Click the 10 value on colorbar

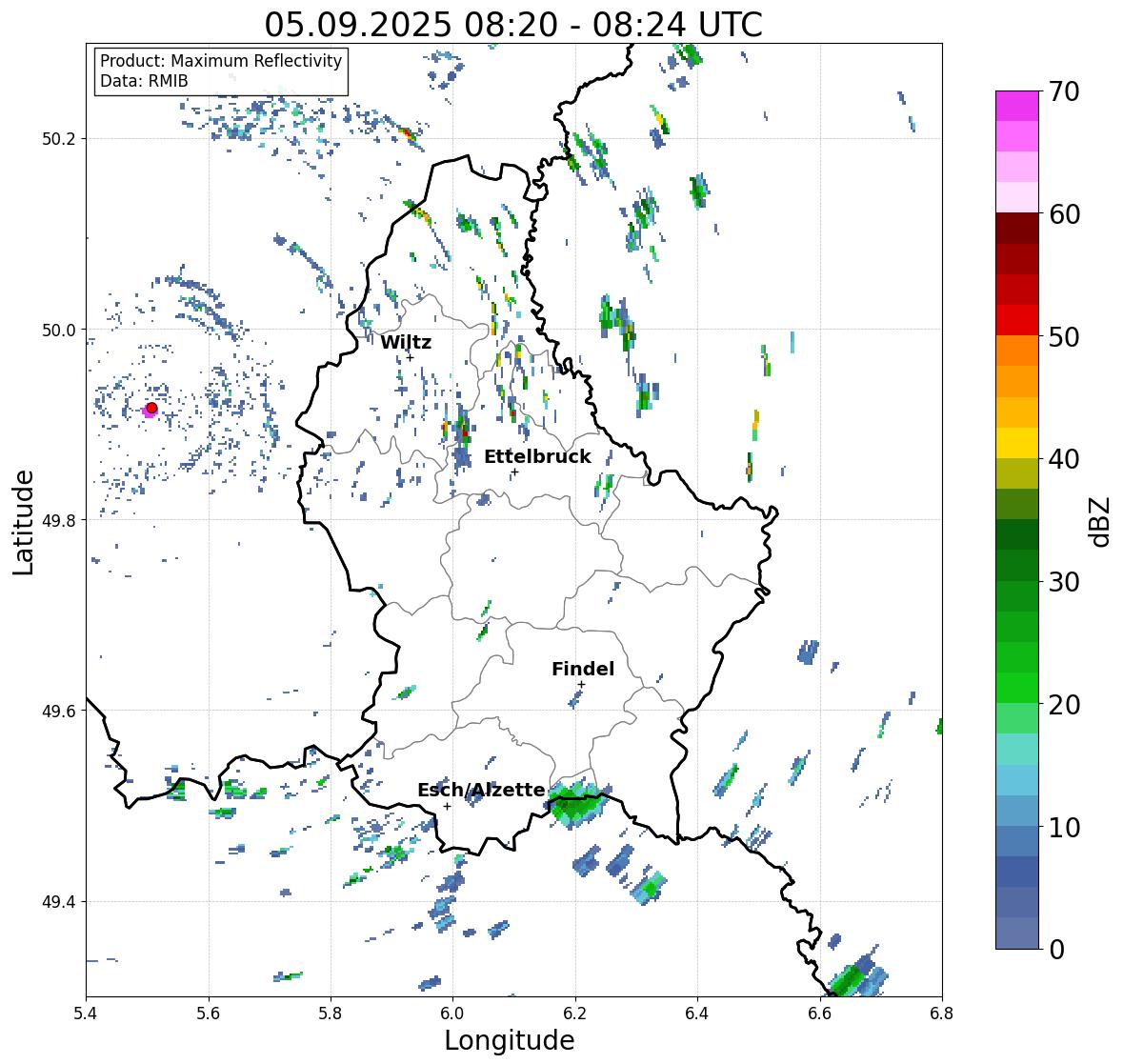click(1063, 827)
